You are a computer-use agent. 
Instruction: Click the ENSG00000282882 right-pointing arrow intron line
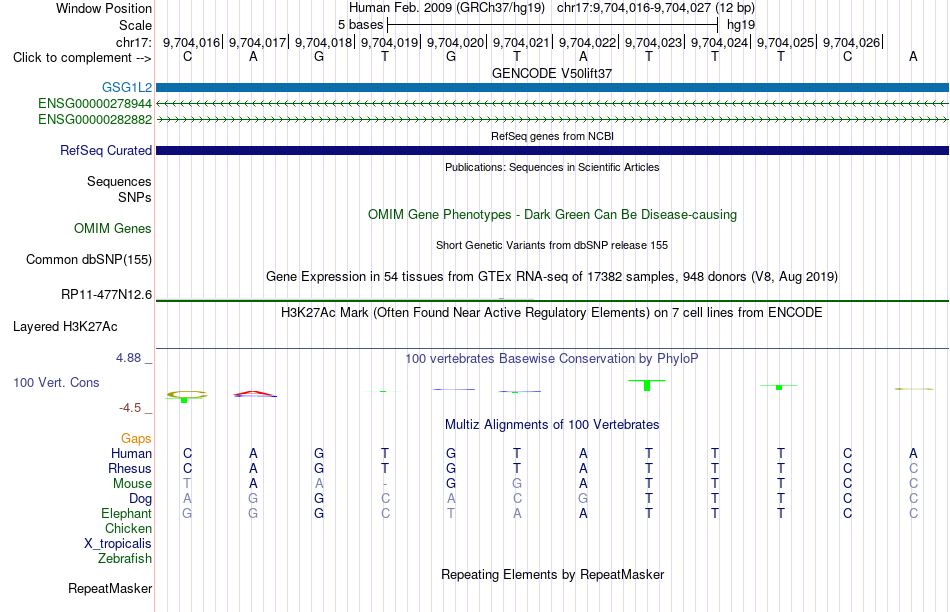click(553, 120)
